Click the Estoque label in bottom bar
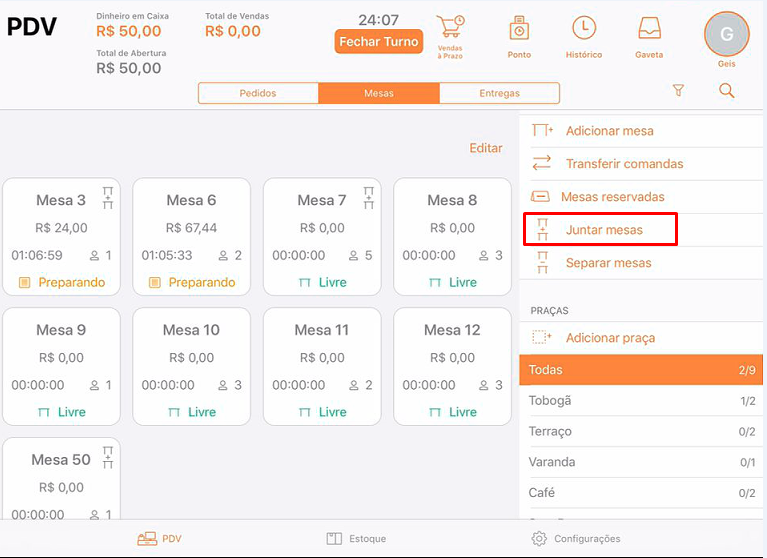The image size is (767, 558). click(x=367, y=538)
